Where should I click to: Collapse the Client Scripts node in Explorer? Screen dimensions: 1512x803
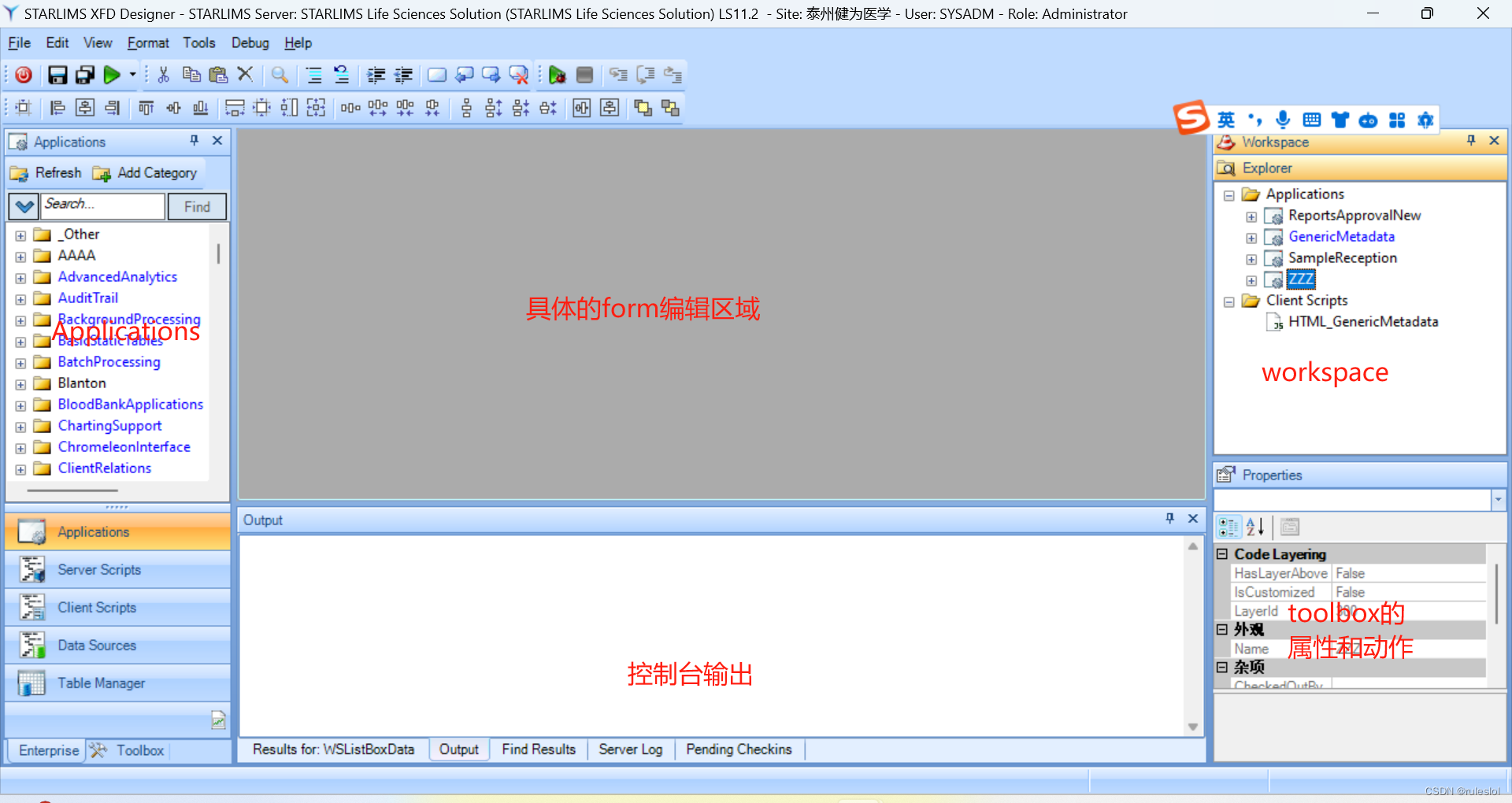pos(1229,302)
